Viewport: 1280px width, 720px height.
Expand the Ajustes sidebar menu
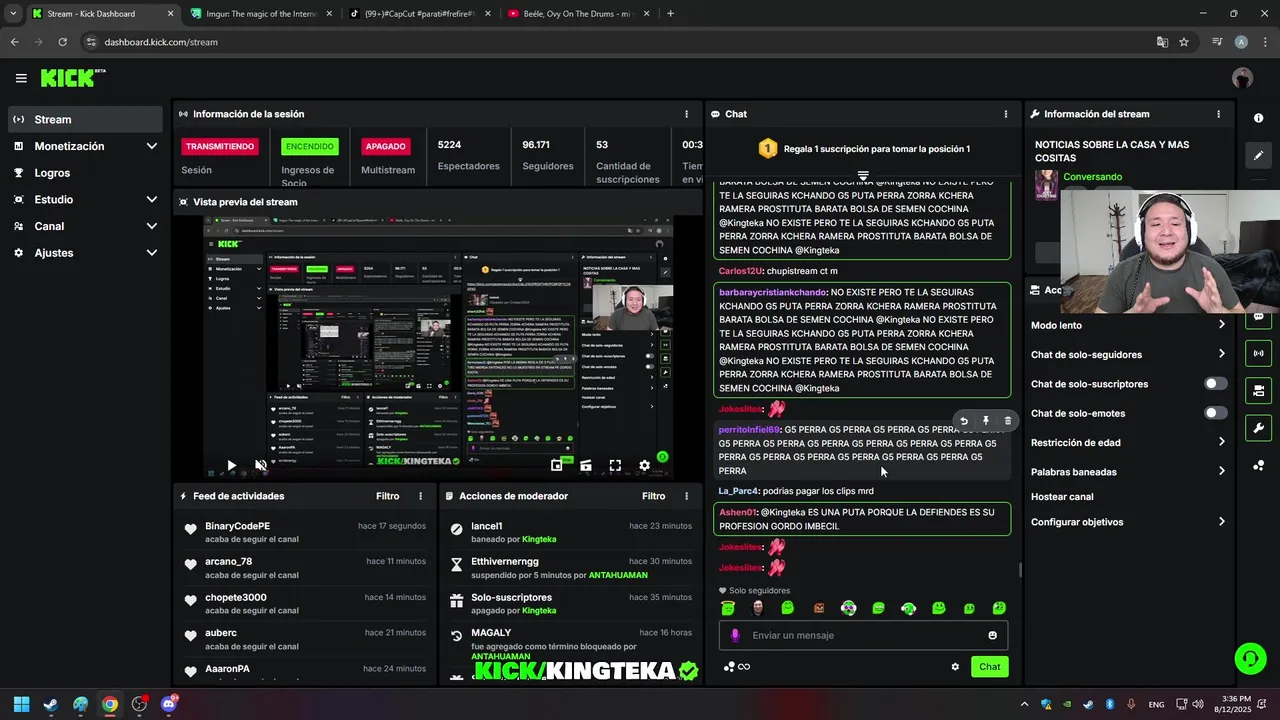(85, 253)
